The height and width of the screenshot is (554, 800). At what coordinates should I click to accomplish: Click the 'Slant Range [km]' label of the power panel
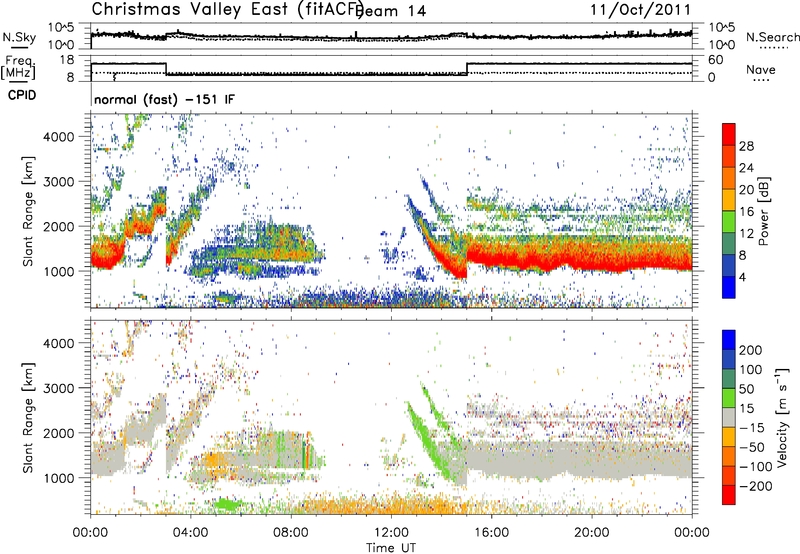[x=28, y=211]
